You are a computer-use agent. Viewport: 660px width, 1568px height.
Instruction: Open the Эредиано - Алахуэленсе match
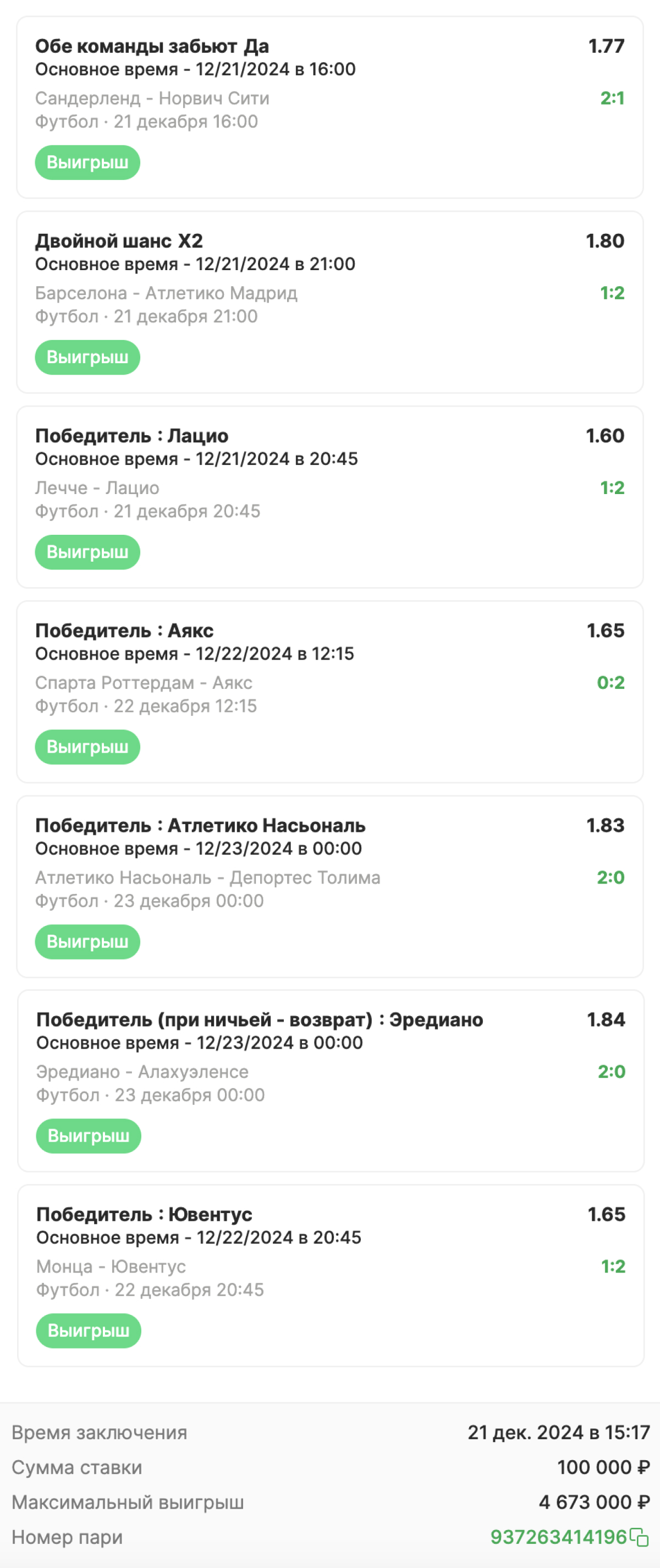pyautogui.click(x=142, y=1071)
